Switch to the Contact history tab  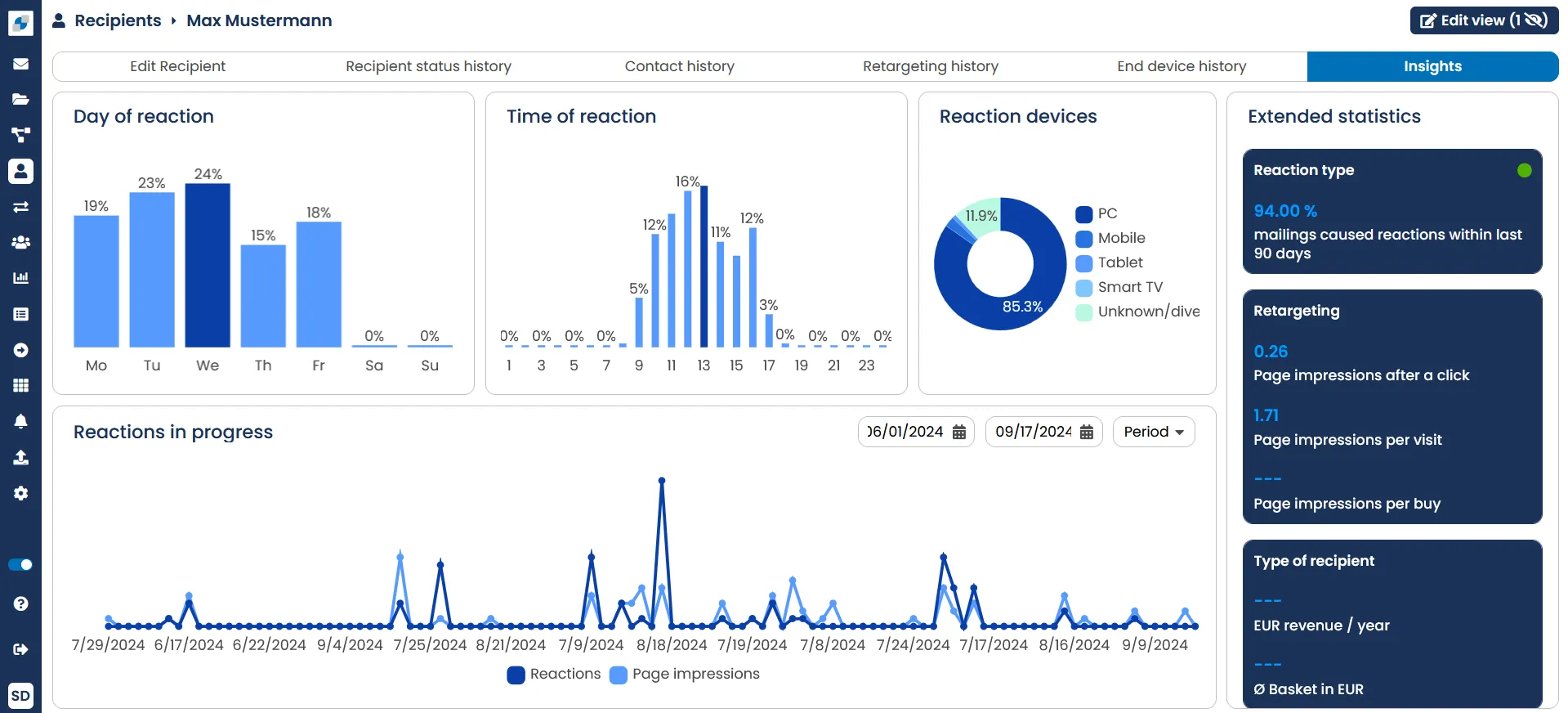(680, 66)
